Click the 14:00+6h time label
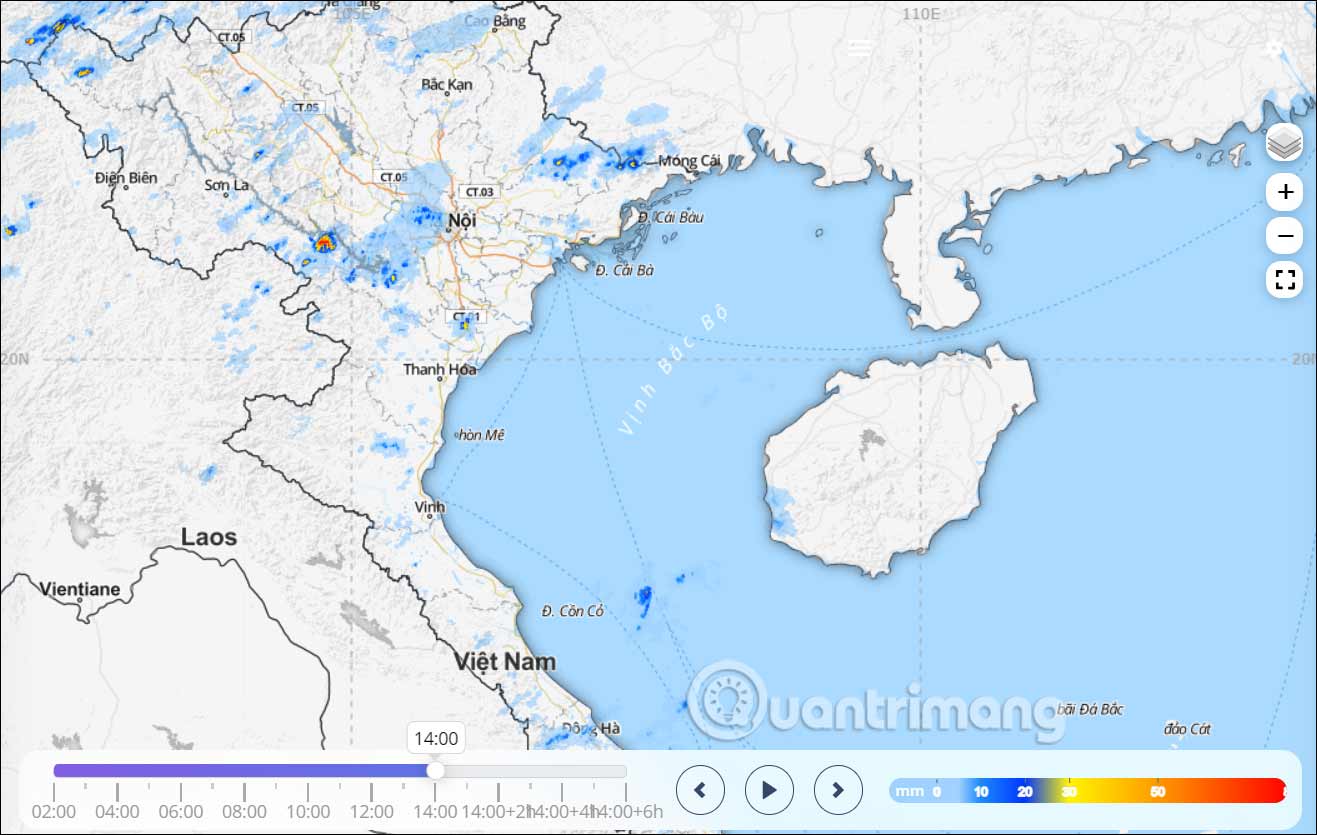Viewport: 1317px width, 835px height. tap(625, 813)
